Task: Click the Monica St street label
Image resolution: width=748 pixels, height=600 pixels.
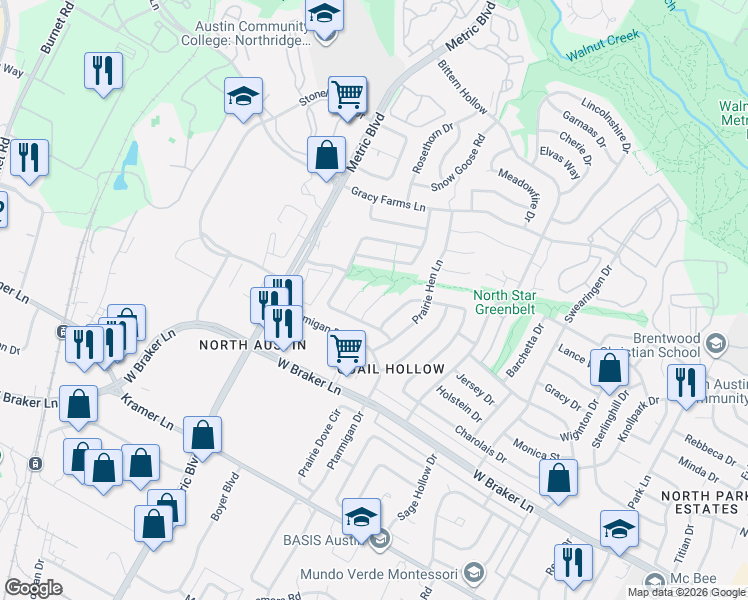Action: tap(537, 449)
